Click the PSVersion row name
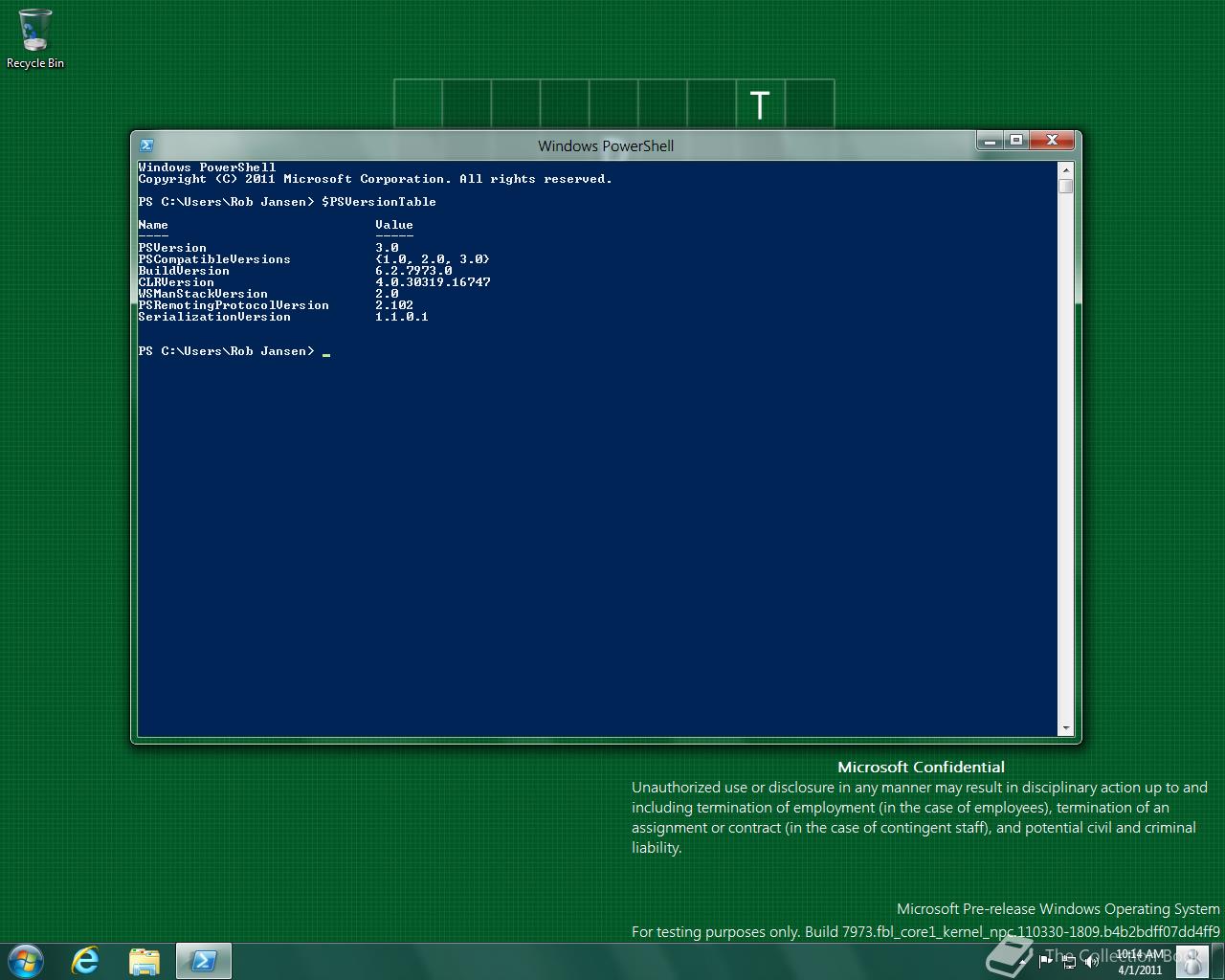 tap(172, 248)
